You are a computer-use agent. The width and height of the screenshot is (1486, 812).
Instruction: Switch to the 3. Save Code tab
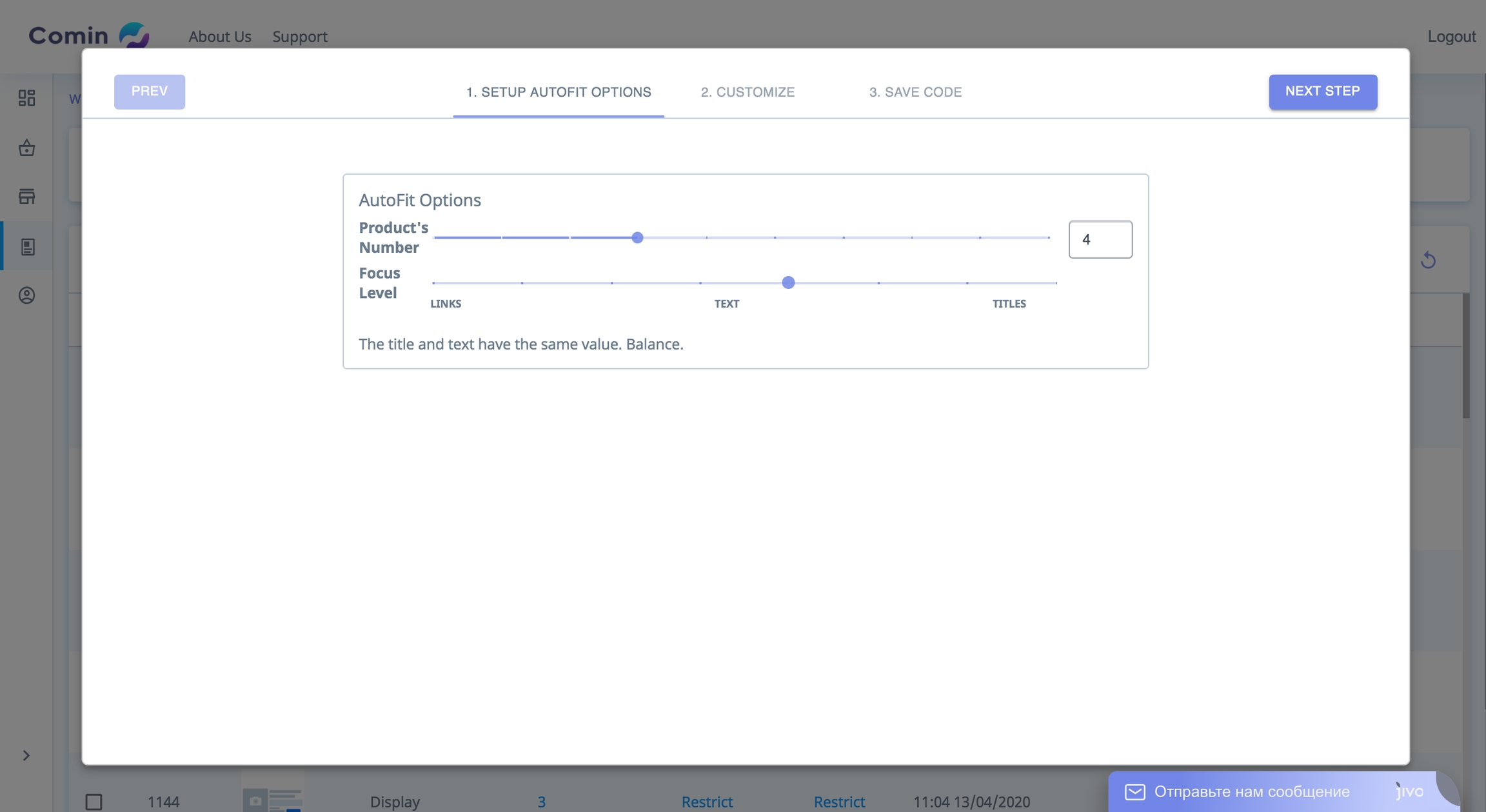coord(915,92)
